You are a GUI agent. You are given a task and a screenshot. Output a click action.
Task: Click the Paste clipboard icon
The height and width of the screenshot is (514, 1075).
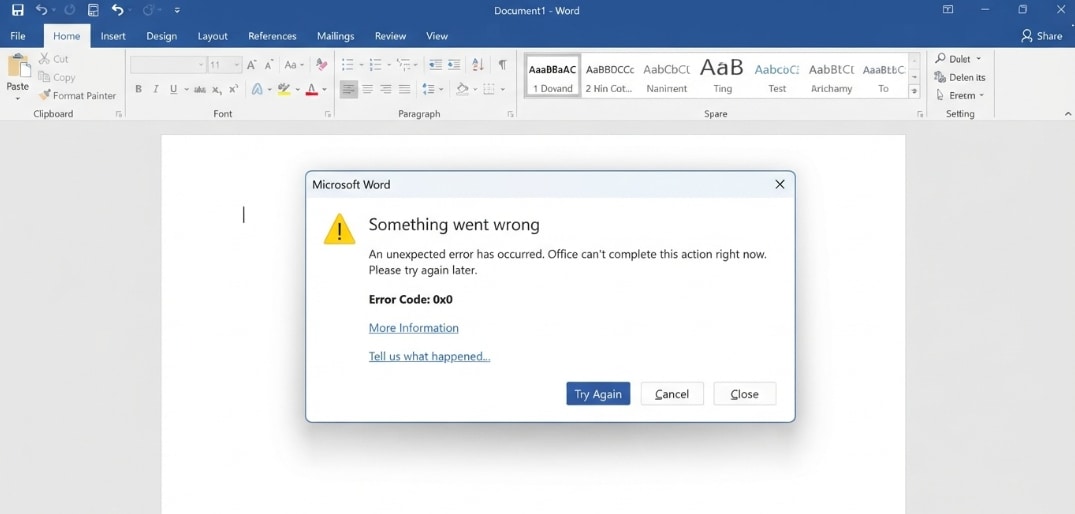click(x=18, y=67)
